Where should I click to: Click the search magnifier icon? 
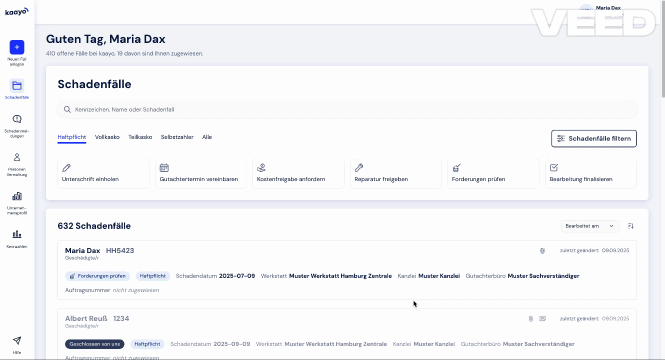pyautogui.click(x=67, y=109)
